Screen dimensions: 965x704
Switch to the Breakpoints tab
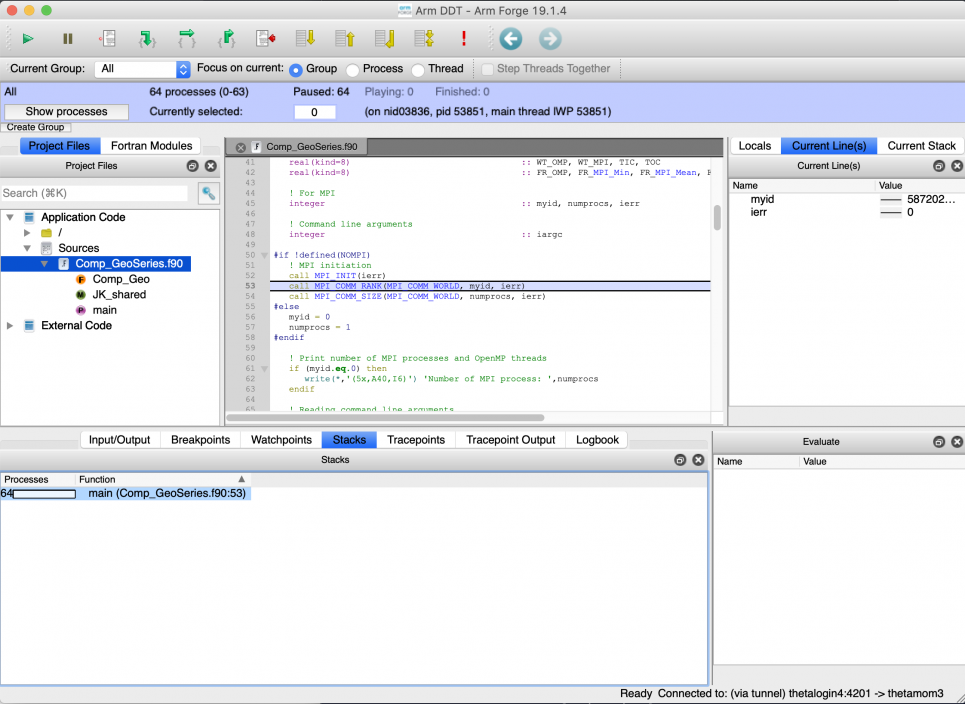tap(200, 440)
